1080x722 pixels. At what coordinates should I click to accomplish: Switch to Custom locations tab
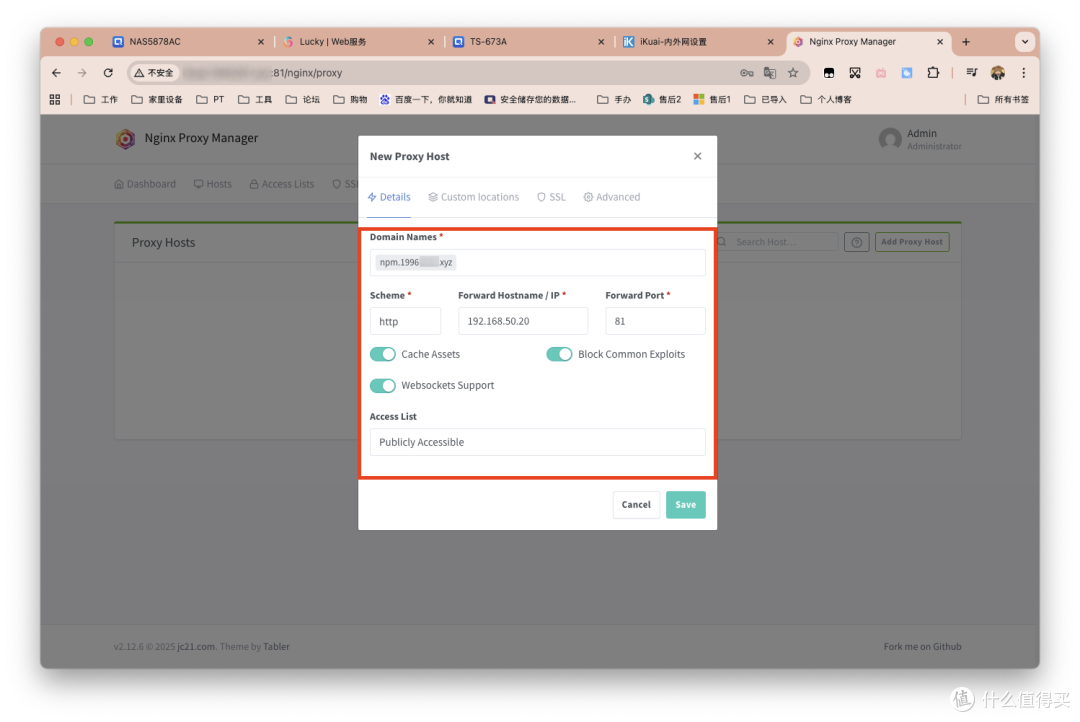474,197
